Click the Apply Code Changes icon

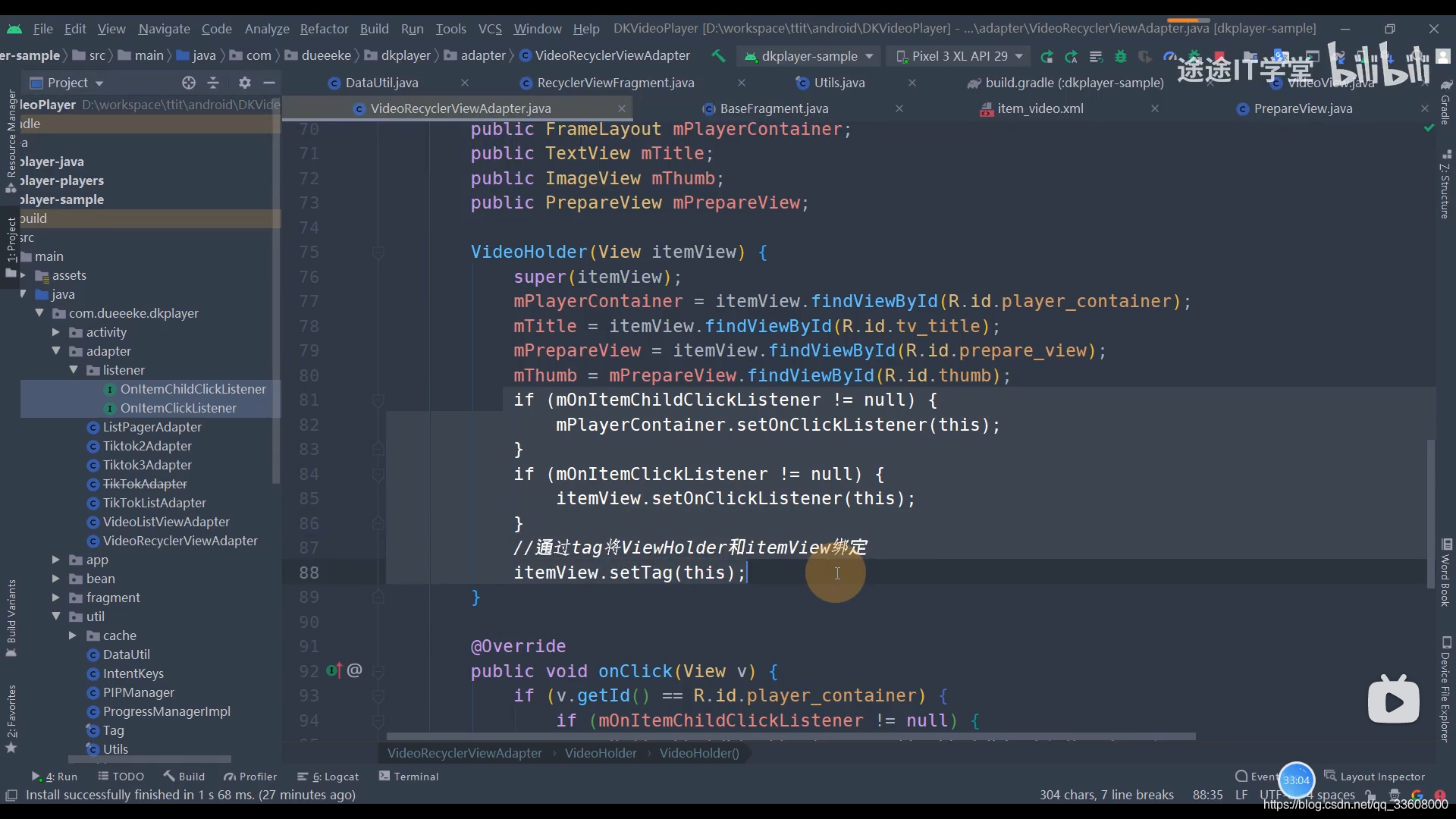click(x=1096, y=56)
